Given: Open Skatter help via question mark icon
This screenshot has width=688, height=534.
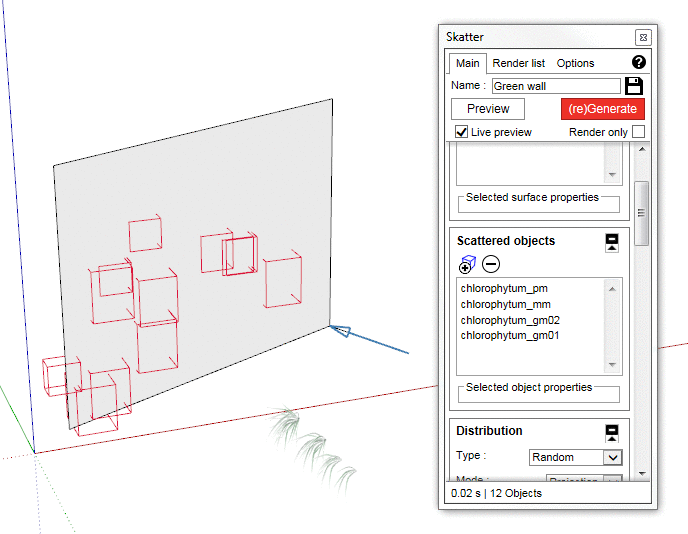Looking at the screenshot, I should tap(638, 62).
